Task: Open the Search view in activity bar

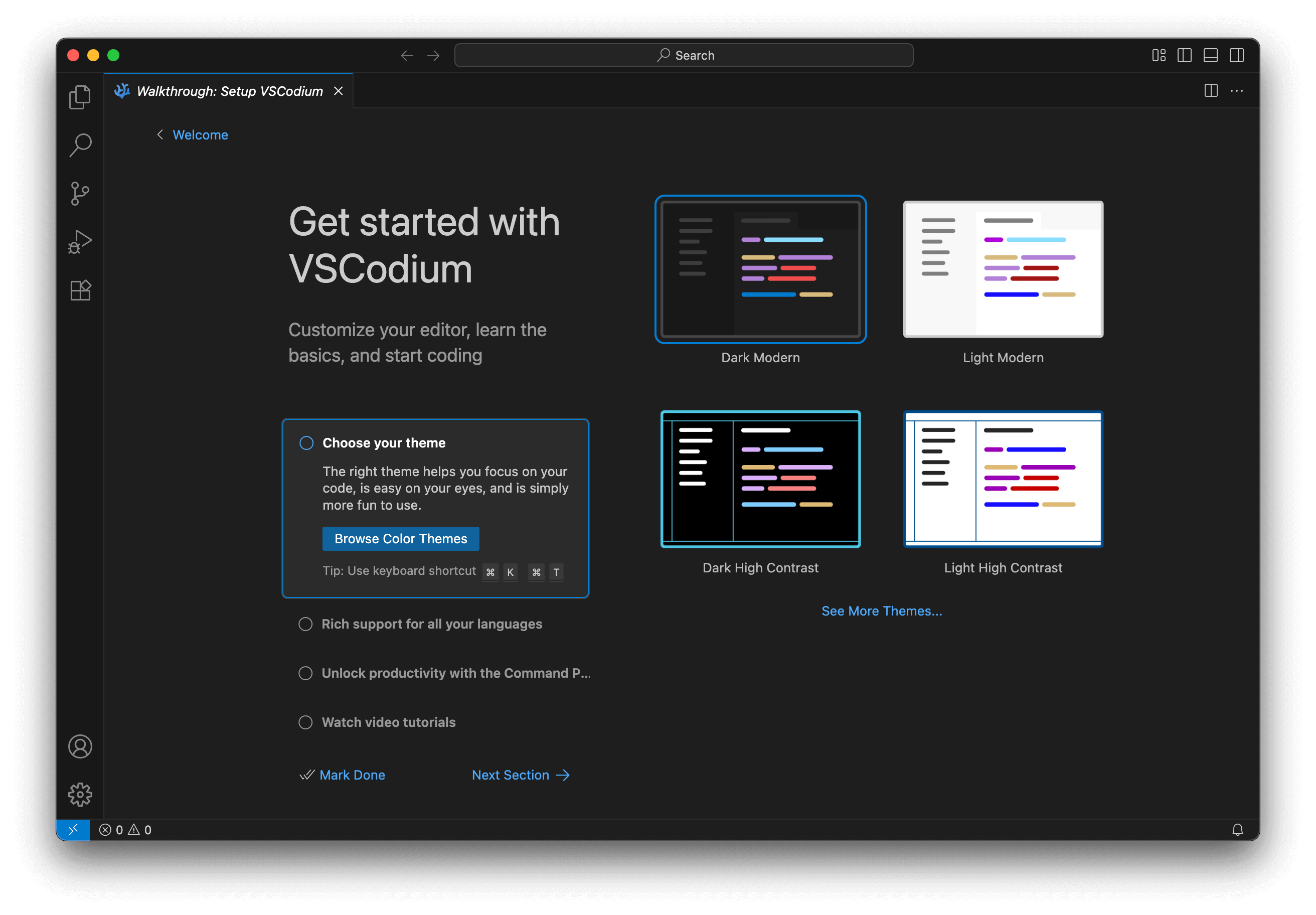Action: point(80,145)
